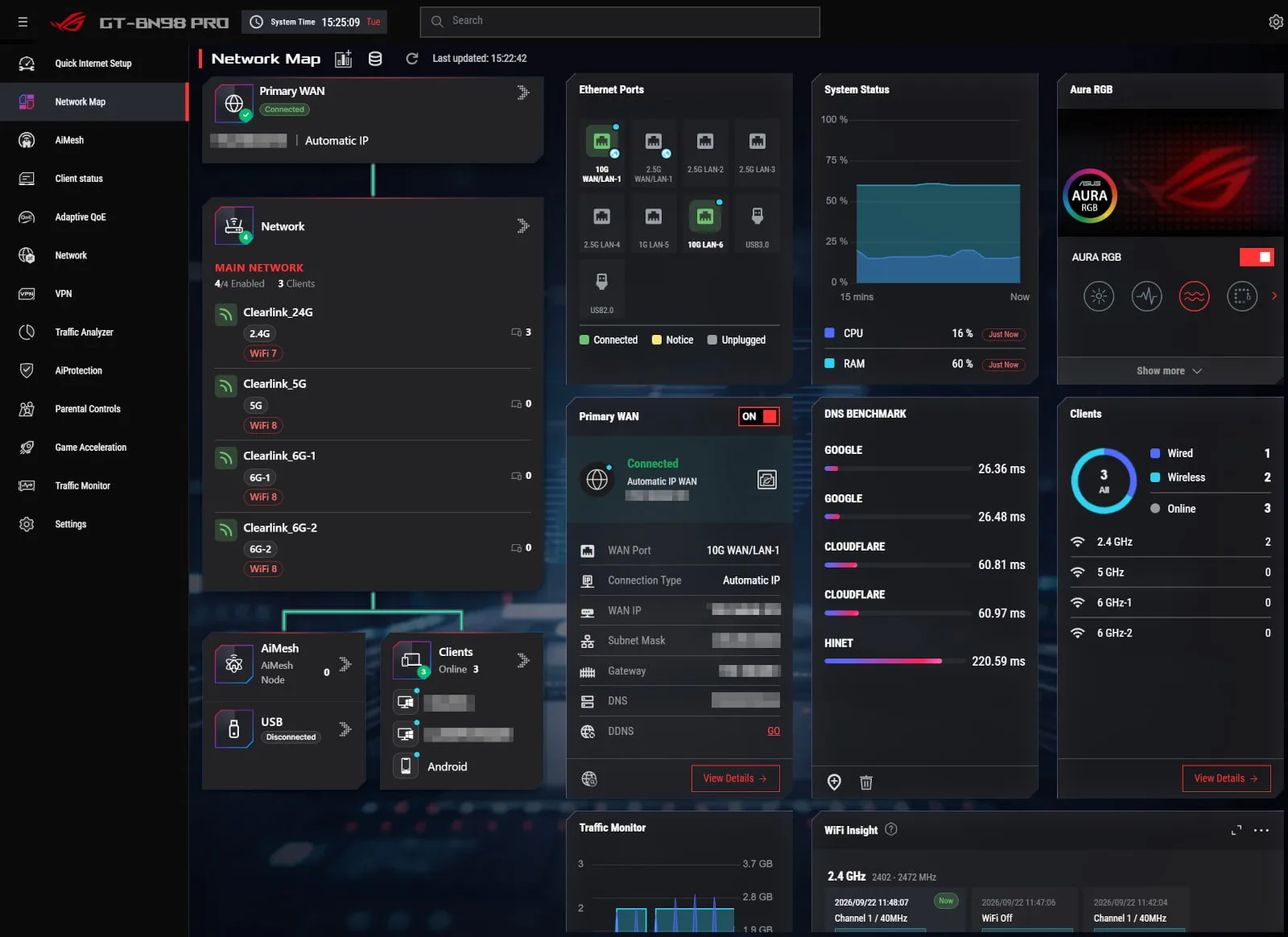The image size is (1288, 937).
Task: Open the WAN edit icon beside Automatic IP WAN
Action: click(767, 480)
